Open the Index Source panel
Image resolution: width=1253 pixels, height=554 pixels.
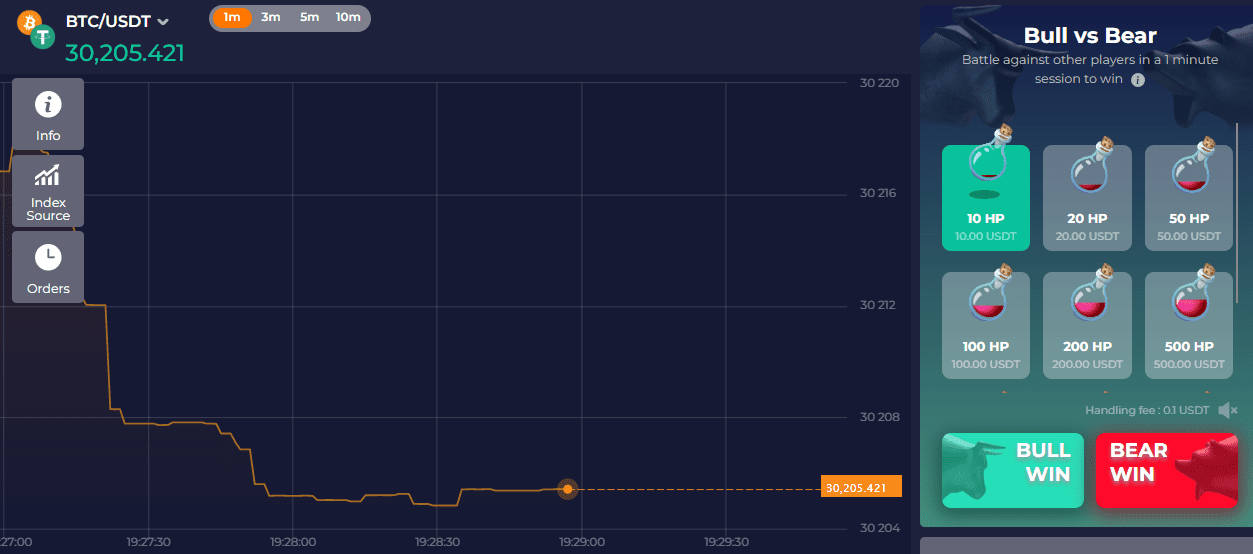point(48,191)
